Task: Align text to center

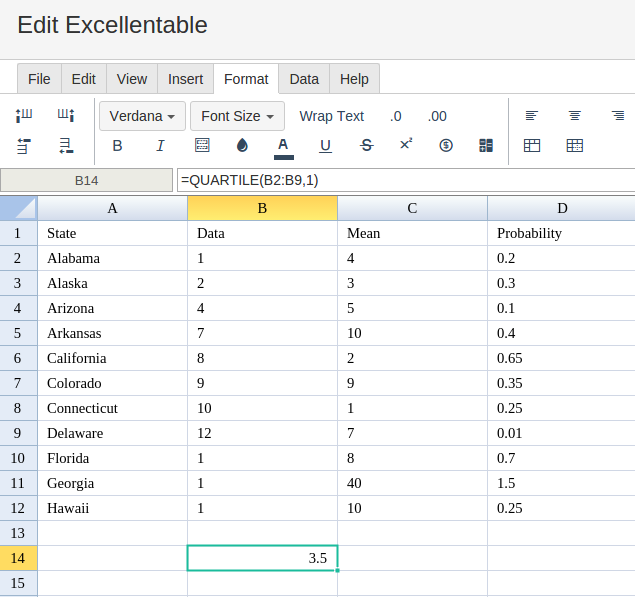Action: tap(574, 116)
